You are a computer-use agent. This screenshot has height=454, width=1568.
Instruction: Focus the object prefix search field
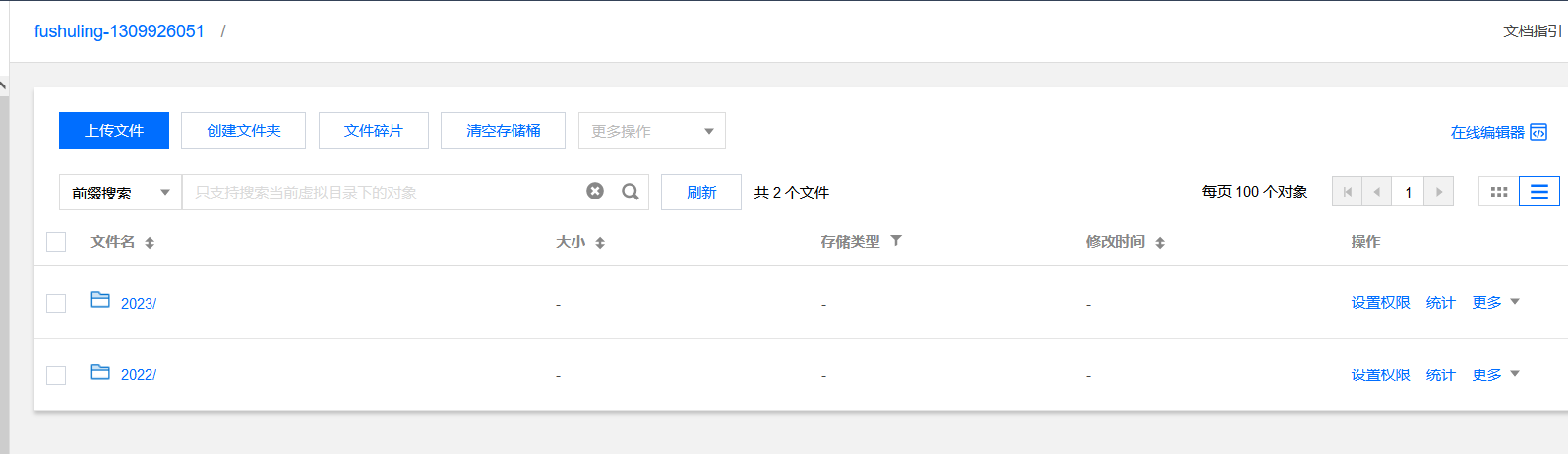pyautogui.click(x=384, y=193)
